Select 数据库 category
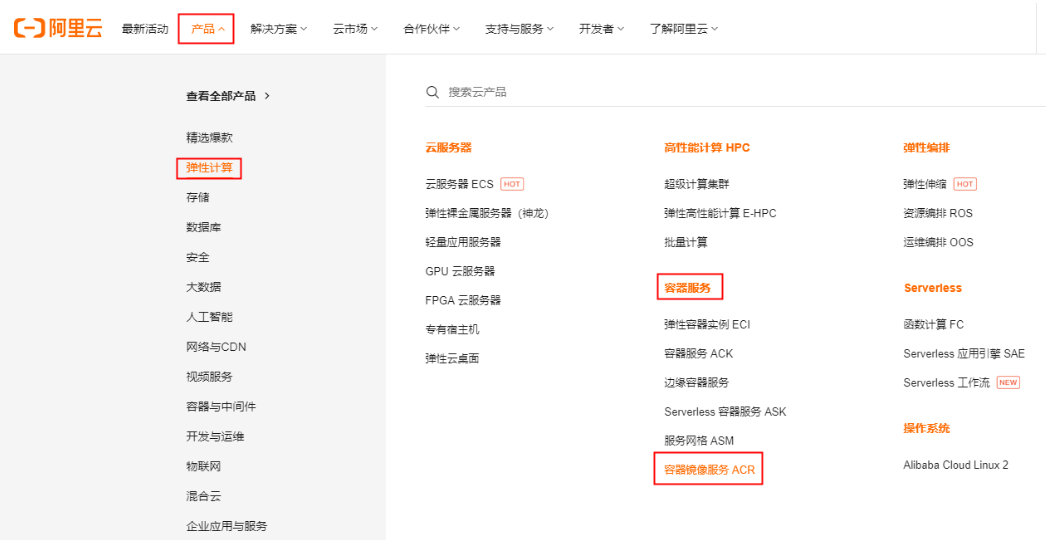 (203, 228)
